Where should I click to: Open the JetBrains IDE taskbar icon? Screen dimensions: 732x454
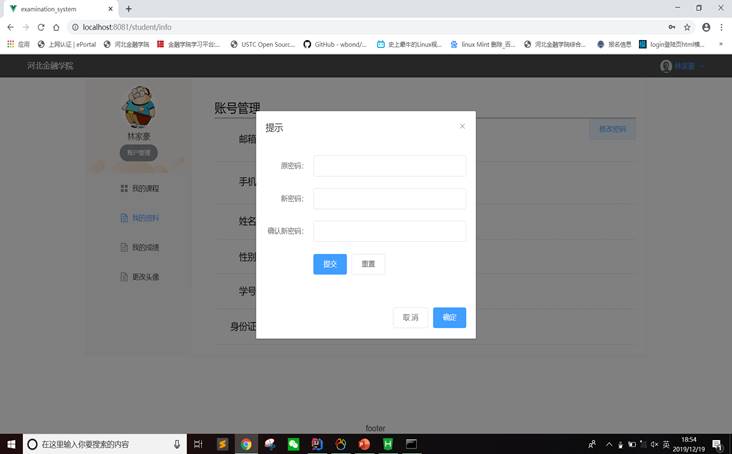[317, 444]
